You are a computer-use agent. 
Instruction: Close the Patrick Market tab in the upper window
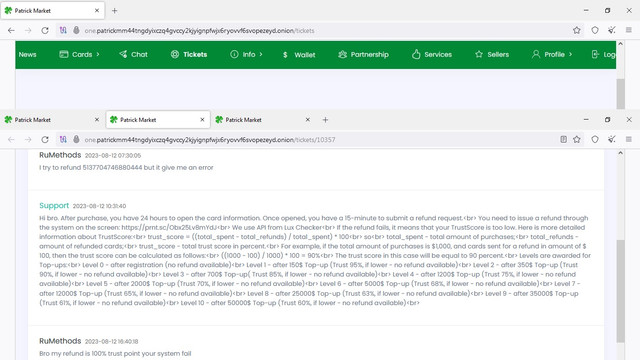97,11
